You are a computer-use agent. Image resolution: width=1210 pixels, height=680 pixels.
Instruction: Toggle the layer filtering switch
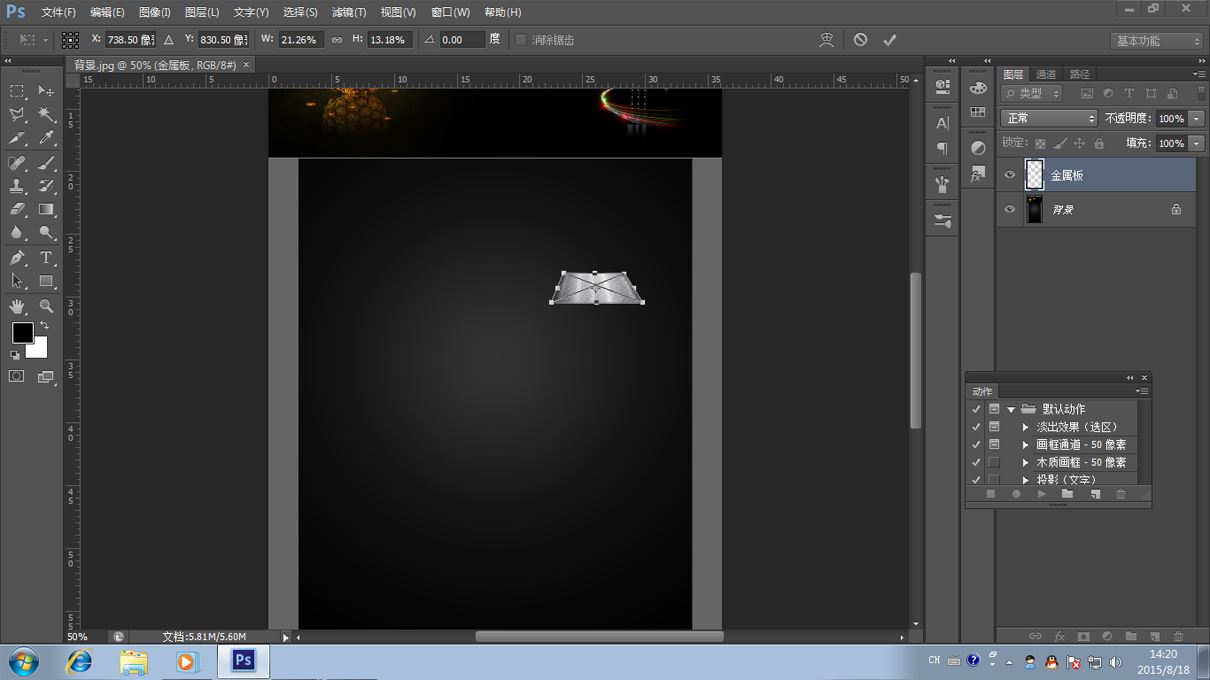pos(1200,93)
